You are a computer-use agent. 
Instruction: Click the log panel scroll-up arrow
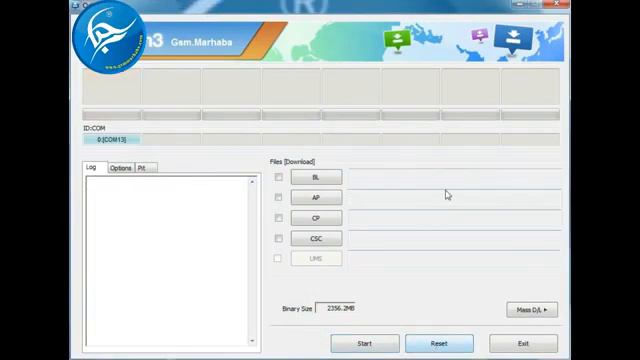[252, 182]
